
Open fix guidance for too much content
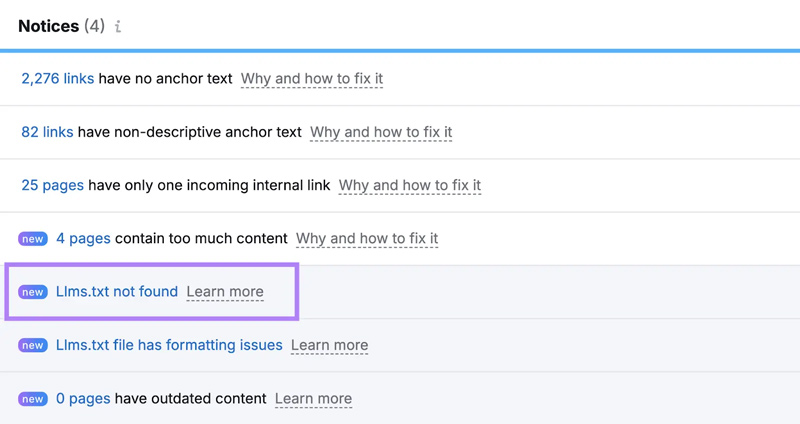point(367,239)
